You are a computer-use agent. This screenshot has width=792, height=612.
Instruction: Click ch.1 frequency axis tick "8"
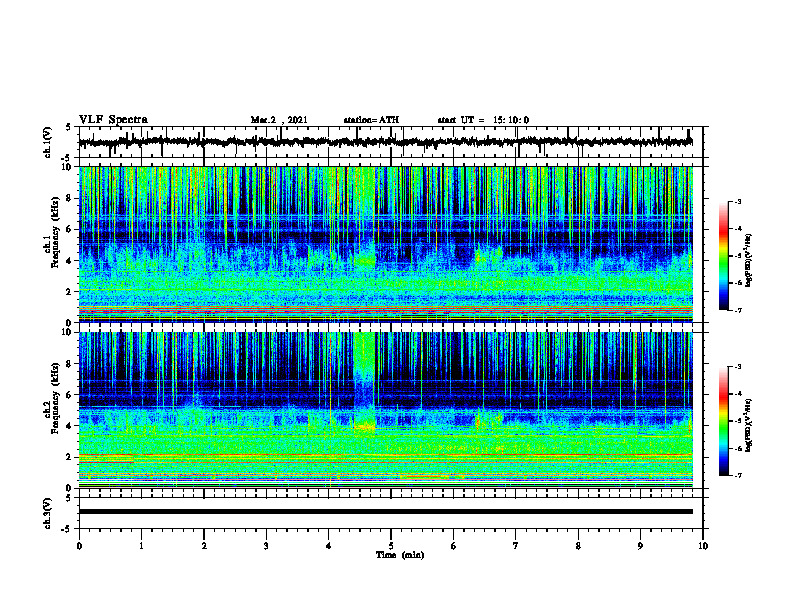69,198
